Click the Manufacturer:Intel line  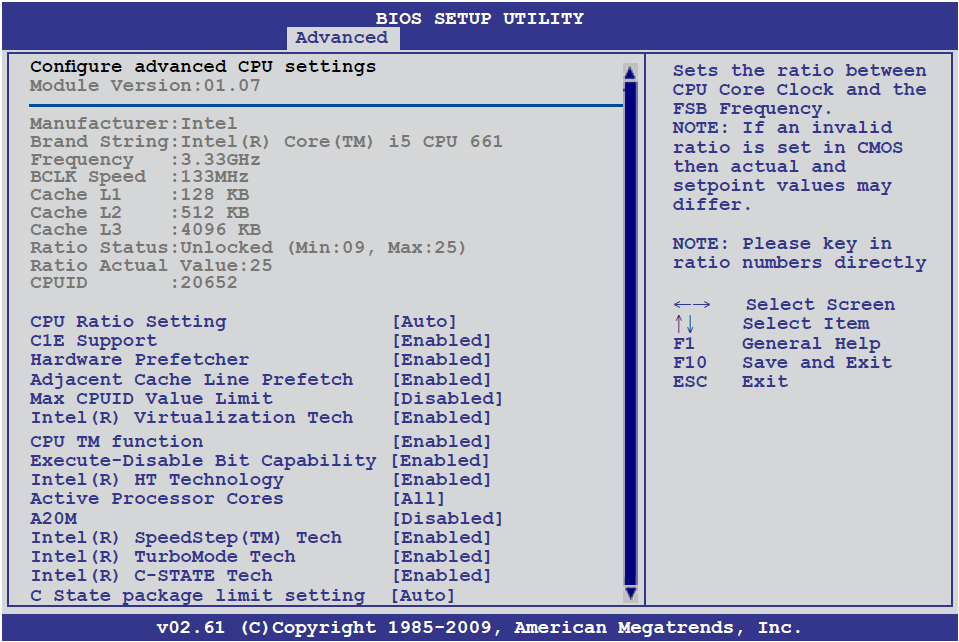coord(133,124)
